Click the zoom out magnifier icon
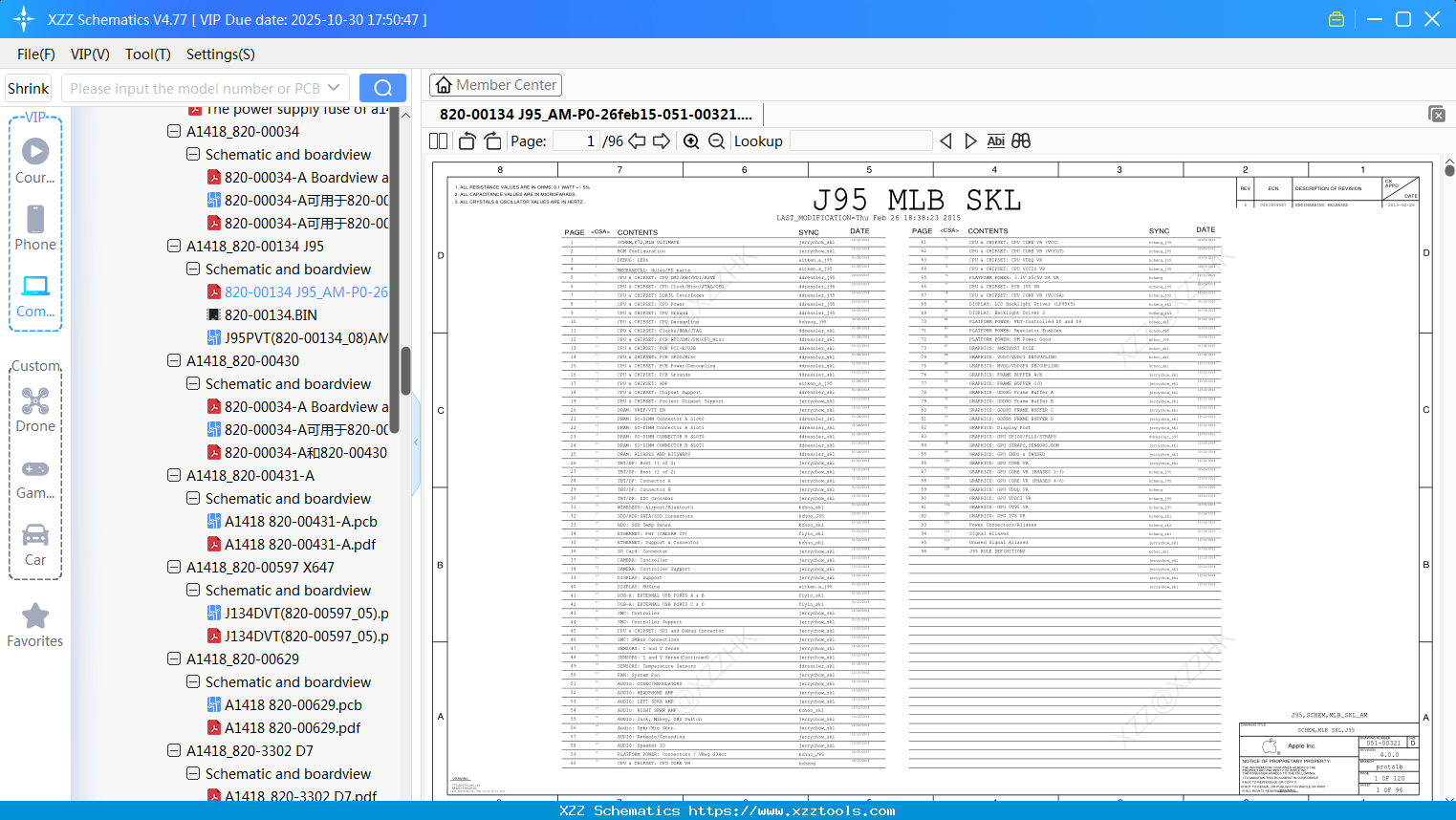The image size is (1456, 820). [716, 141]
